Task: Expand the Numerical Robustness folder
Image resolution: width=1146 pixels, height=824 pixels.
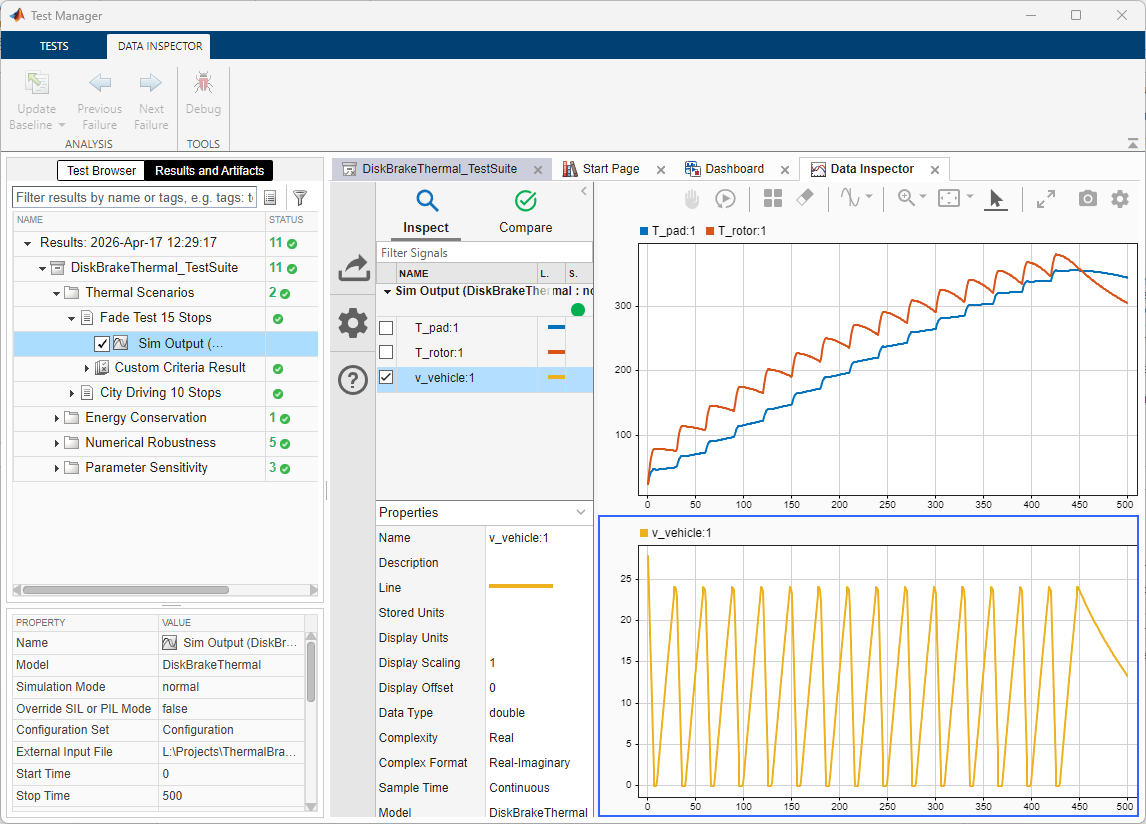Action: (57, 443)
